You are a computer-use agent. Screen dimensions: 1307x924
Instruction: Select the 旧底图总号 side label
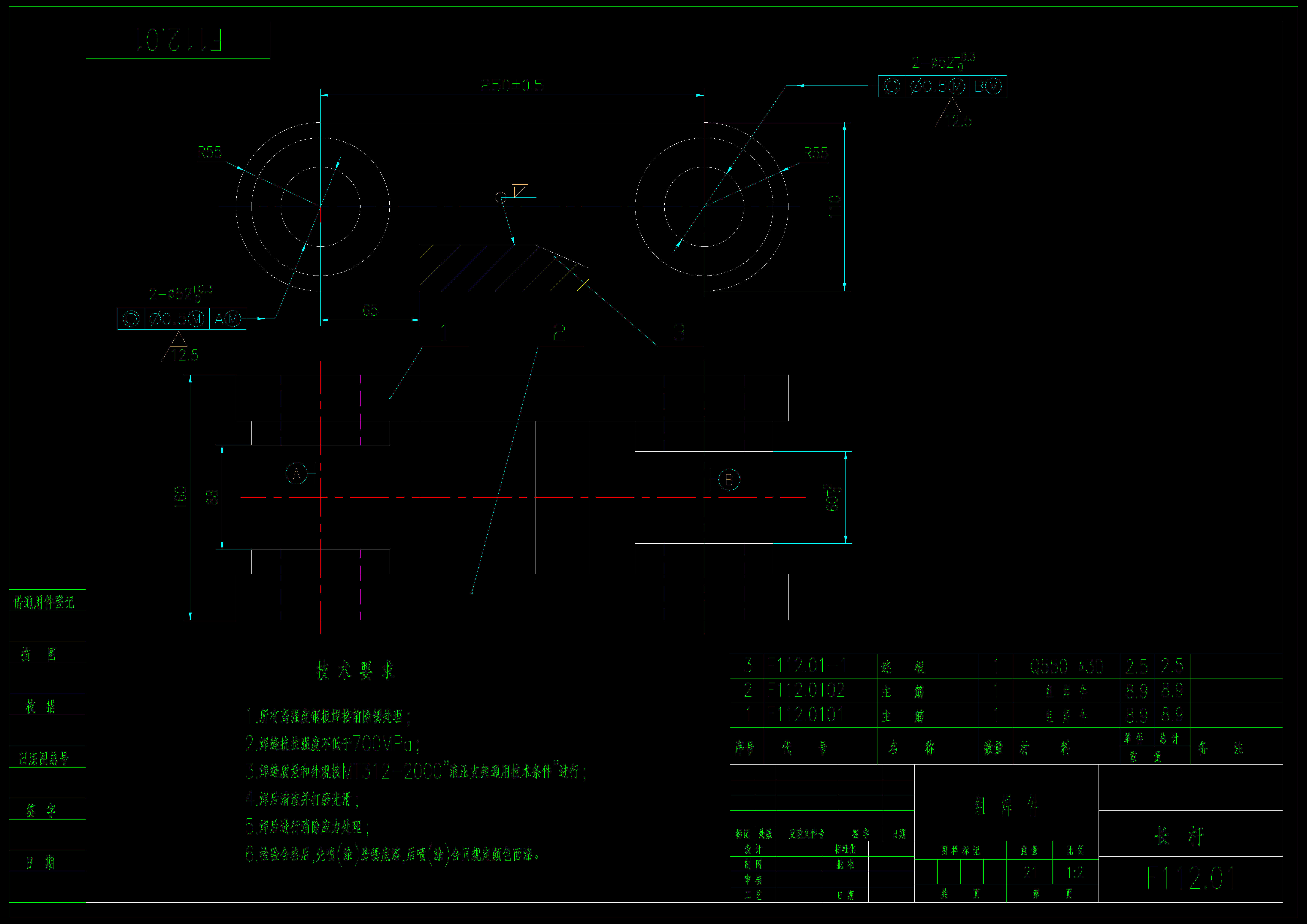(x=43, y=758)
